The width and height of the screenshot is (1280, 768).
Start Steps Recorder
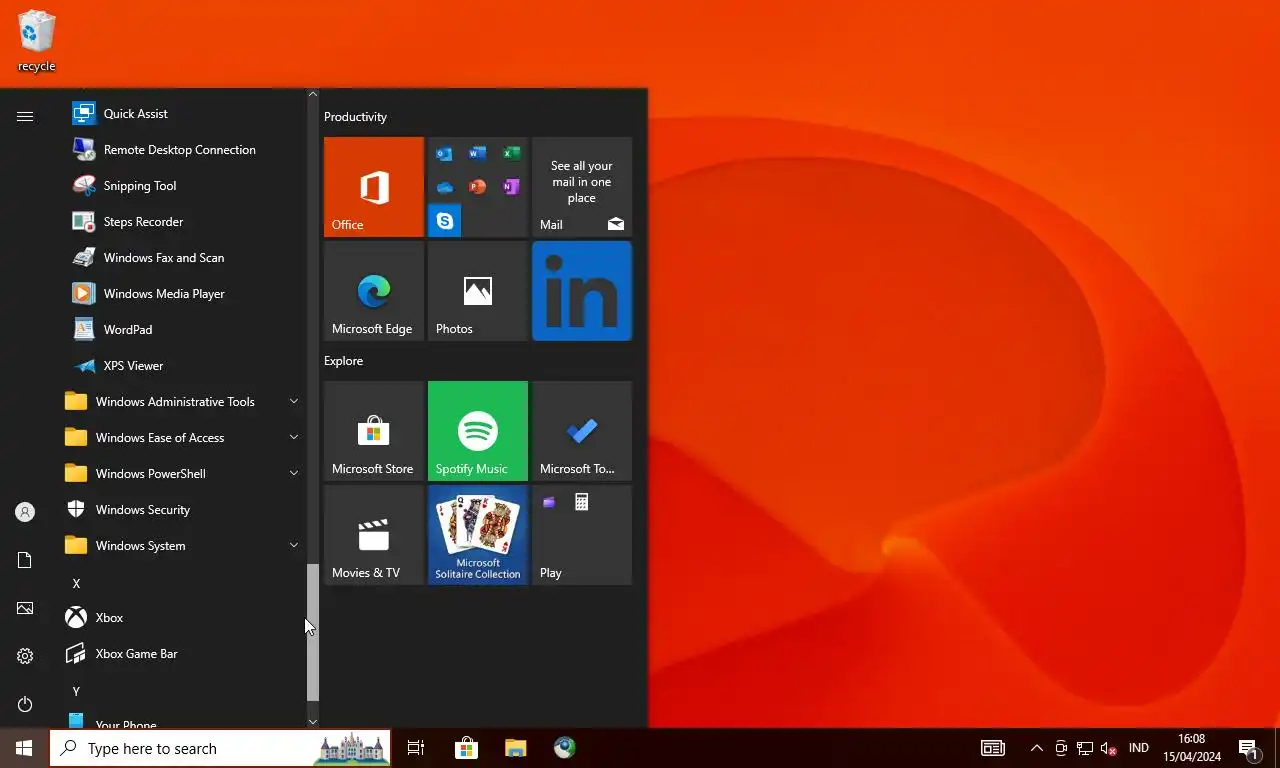[184, 222]
